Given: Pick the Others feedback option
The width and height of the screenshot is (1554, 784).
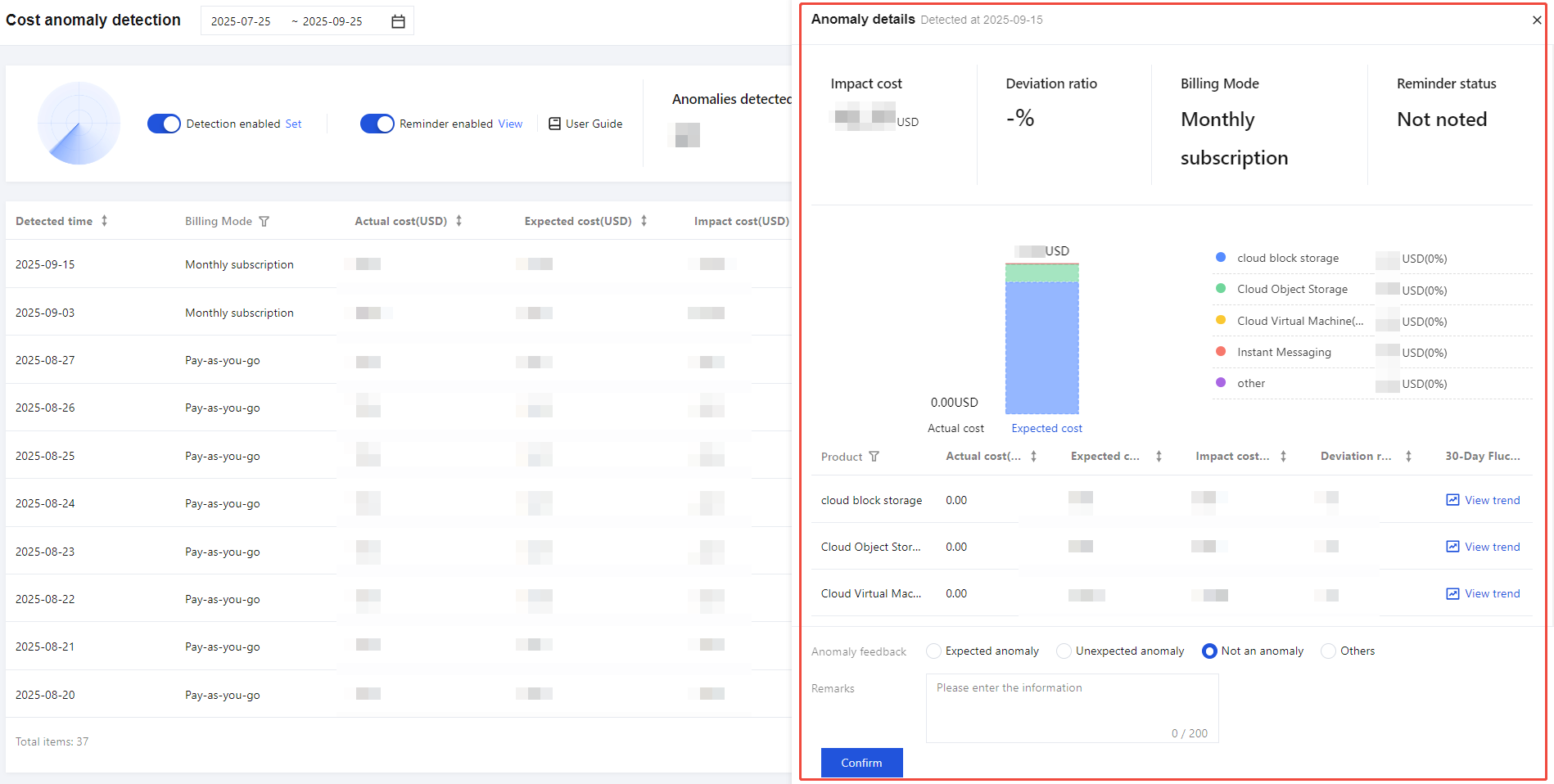Looking at the screenshot, I should [x=1328, y=651].
